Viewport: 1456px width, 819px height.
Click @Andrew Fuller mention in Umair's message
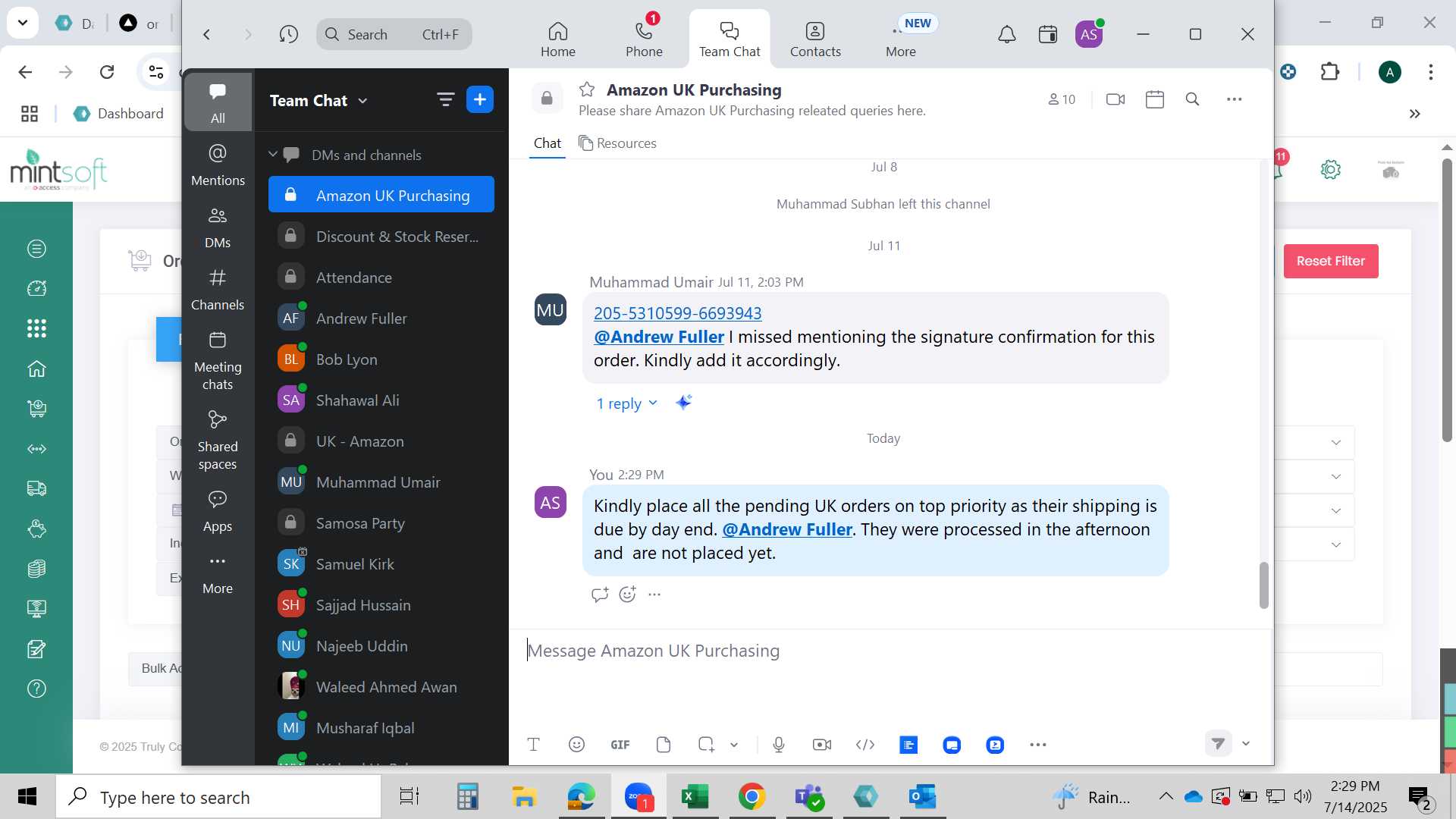[x=658, y=337]
